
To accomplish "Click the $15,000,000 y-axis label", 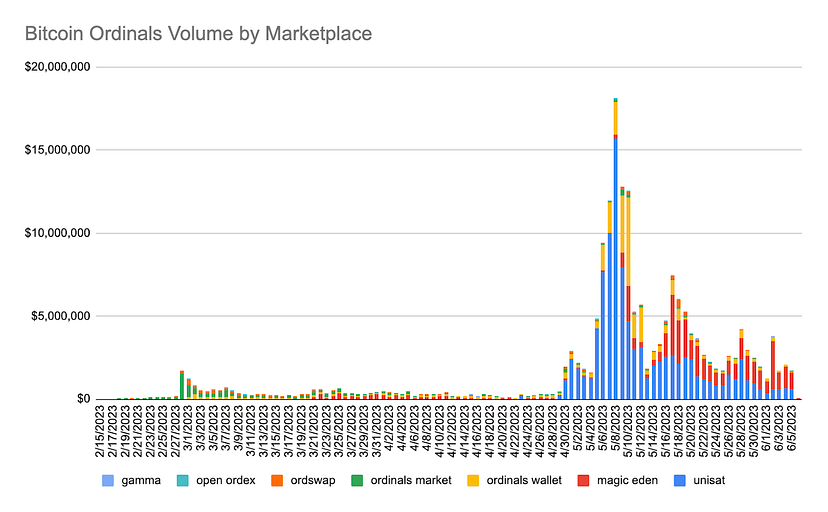I will 58,150.
